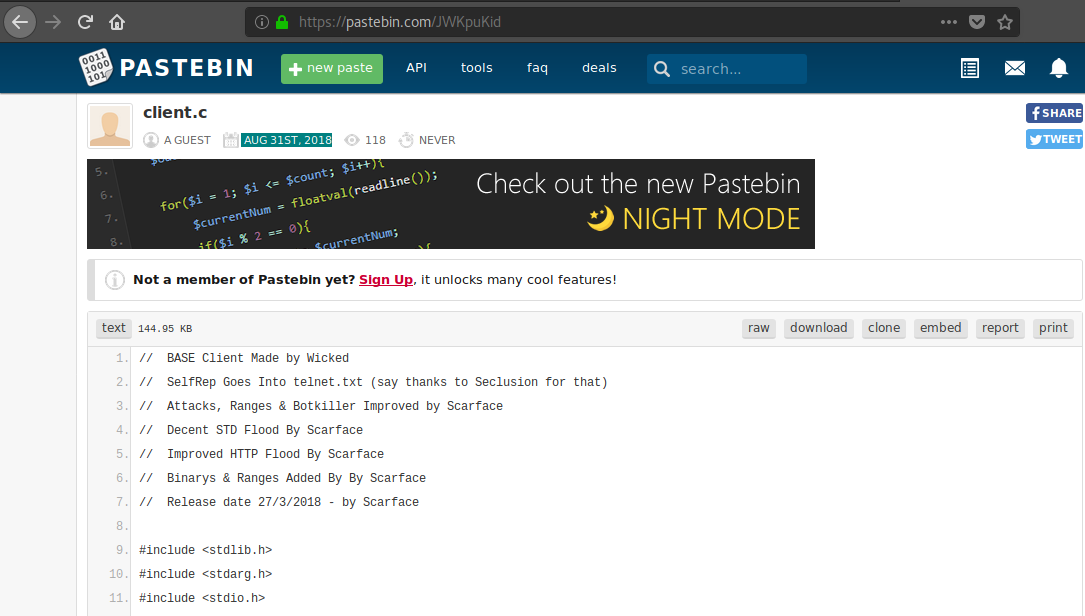Open the my pastes list icon

[970, 68]
